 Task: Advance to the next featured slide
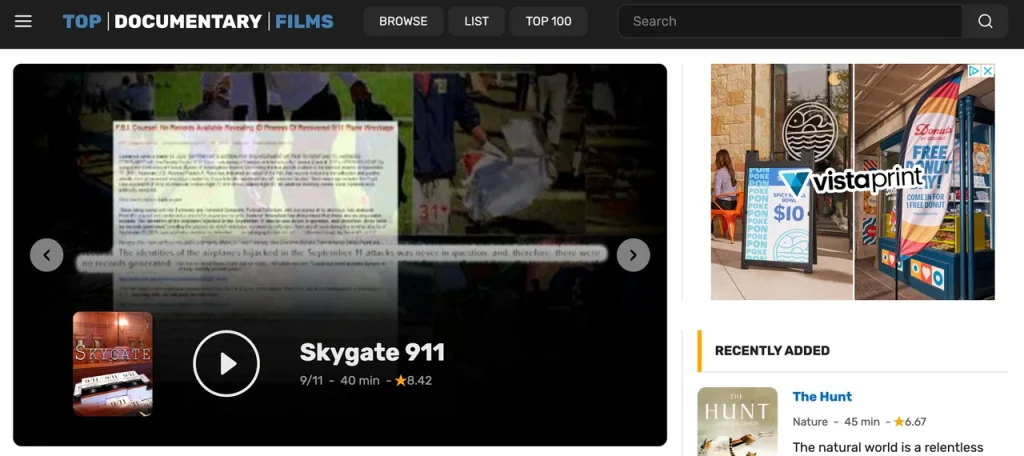[x=633, y=255]
